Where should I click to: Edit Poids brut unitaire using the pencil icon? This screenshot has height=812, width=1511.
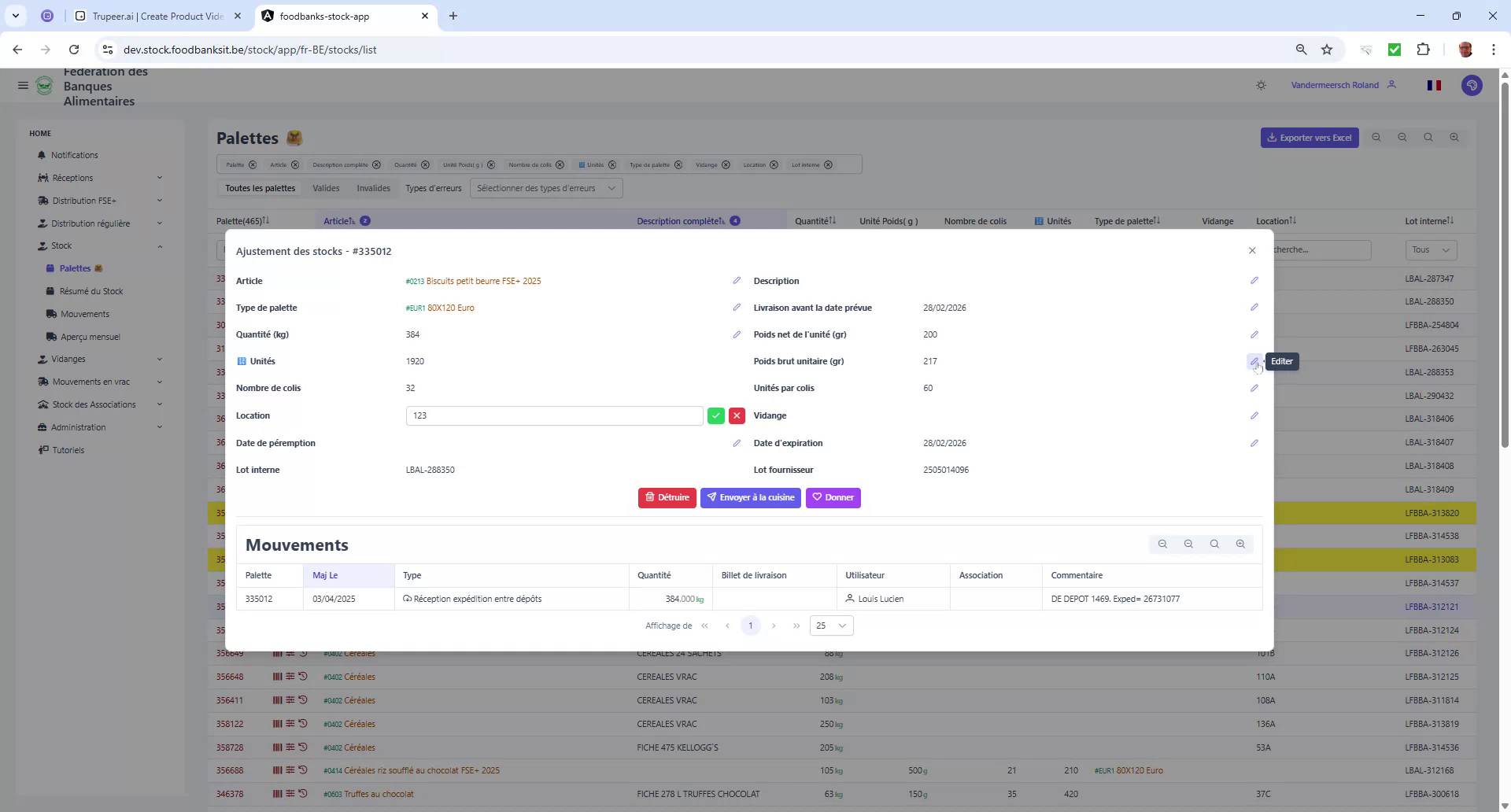point(1254,361)
